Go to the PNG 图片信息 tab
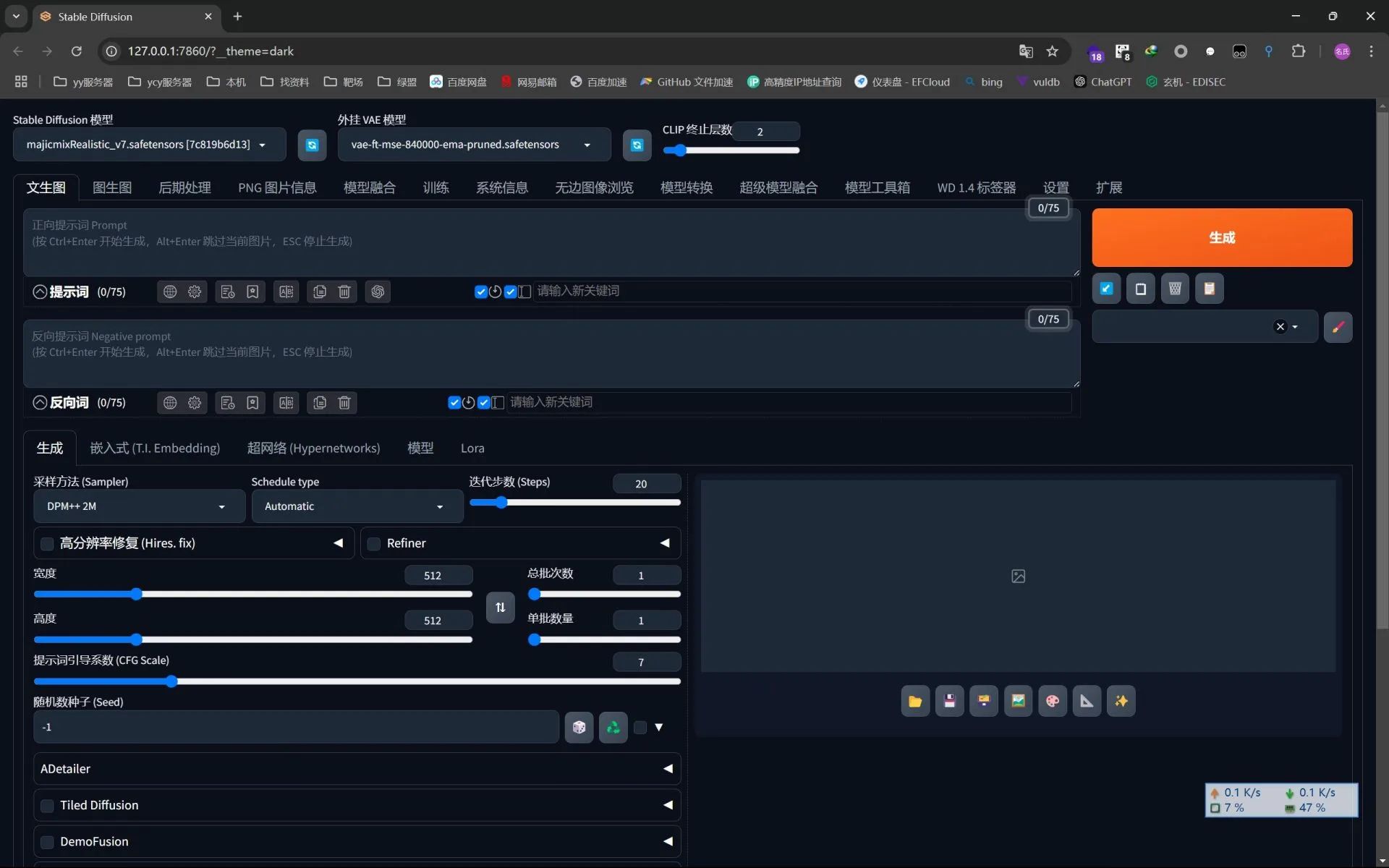Image resolution: width=1389 pixels, height=868 pixels. (277, 188)
